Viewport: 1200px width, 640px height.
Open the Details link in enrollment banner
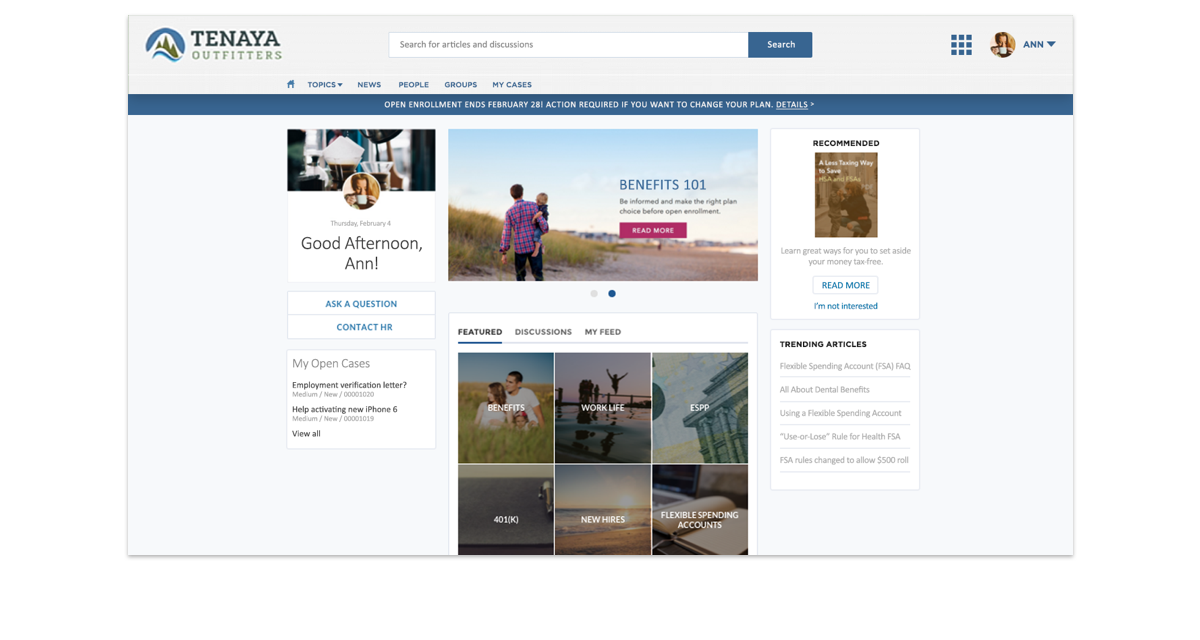(x=791, y=104)
